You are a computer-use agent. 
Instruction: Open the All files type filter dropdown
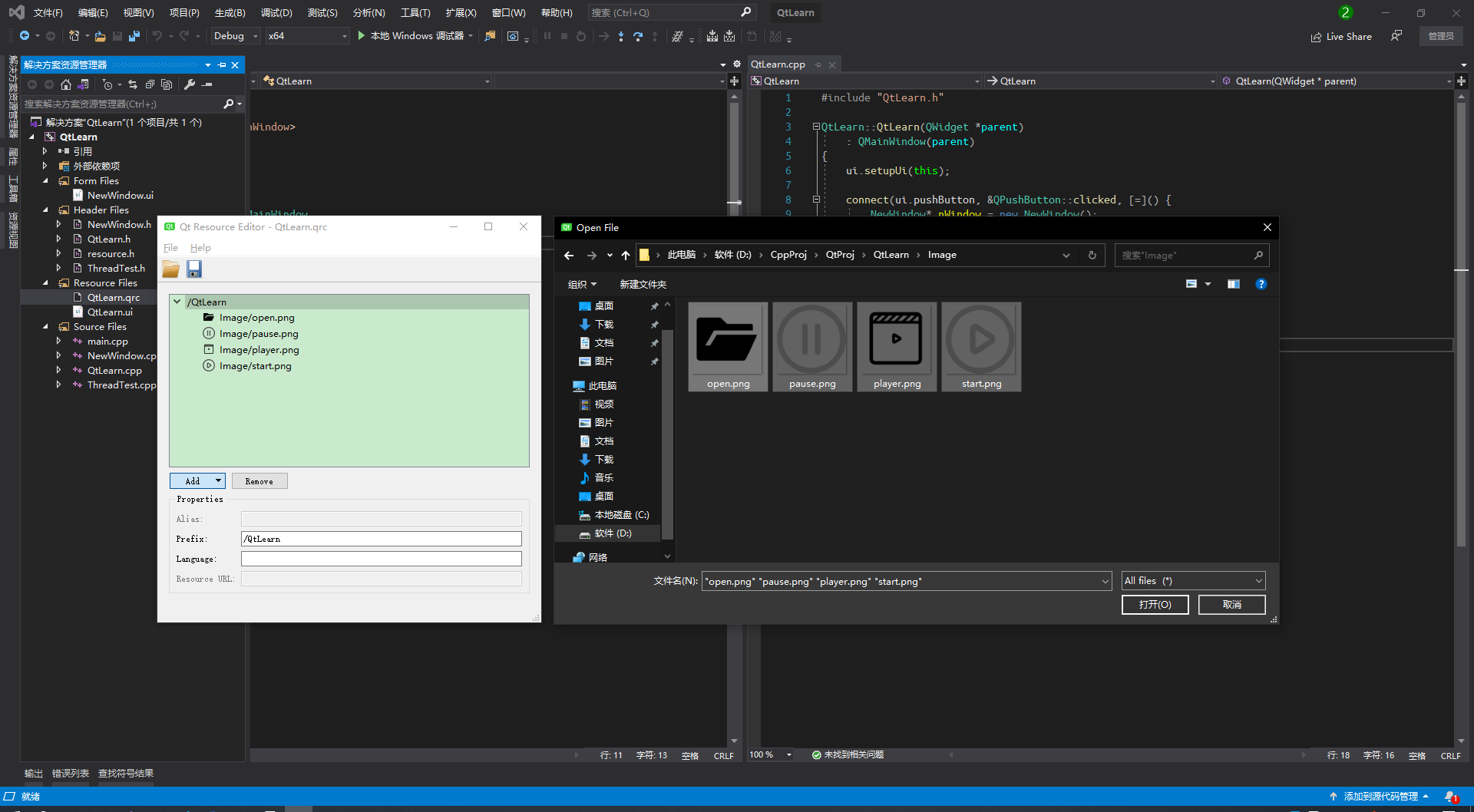pos(1193,581)
